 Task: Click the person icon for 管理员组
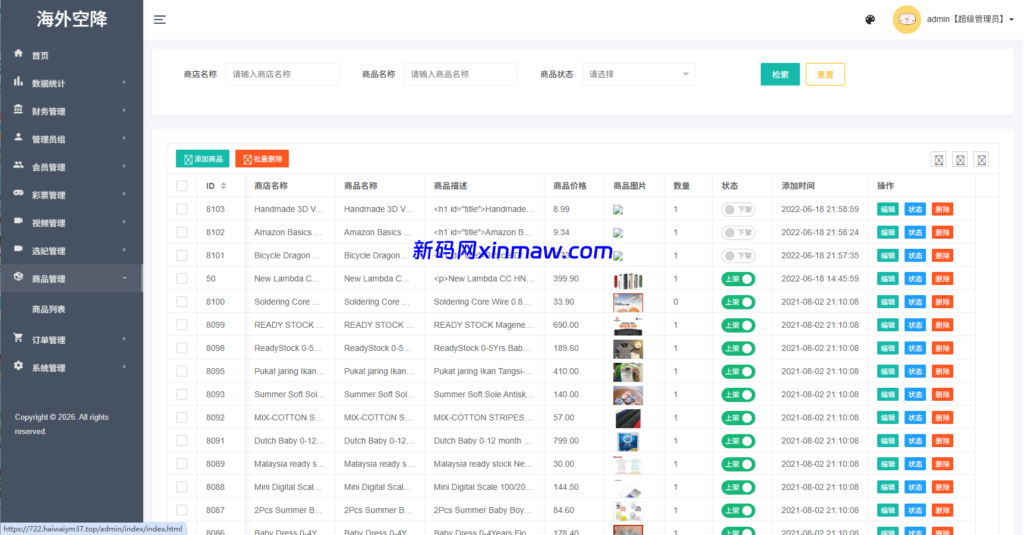click(x=18, y=138)
